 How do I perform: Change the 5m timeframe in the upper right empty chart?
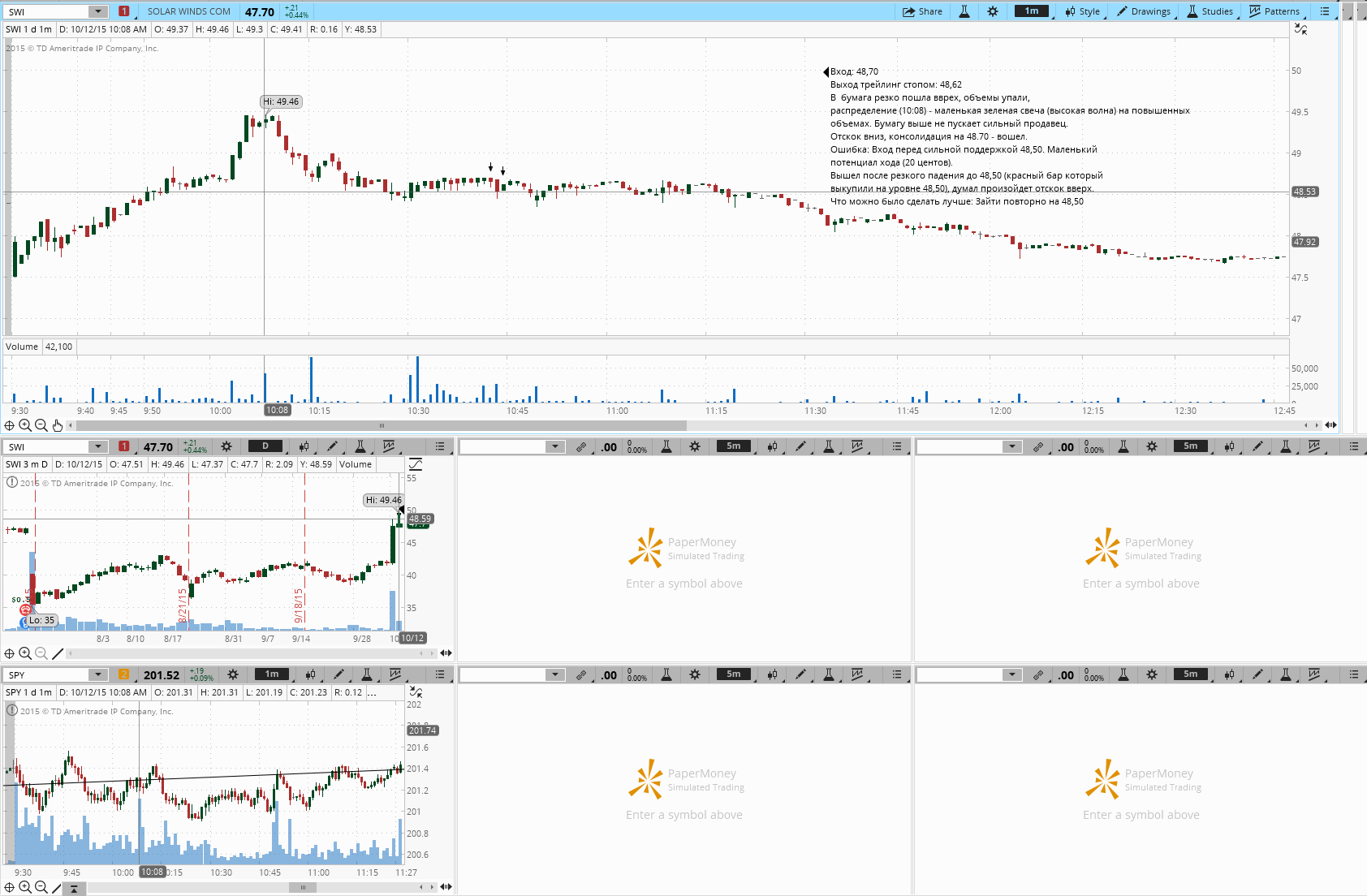point(1191,446)
